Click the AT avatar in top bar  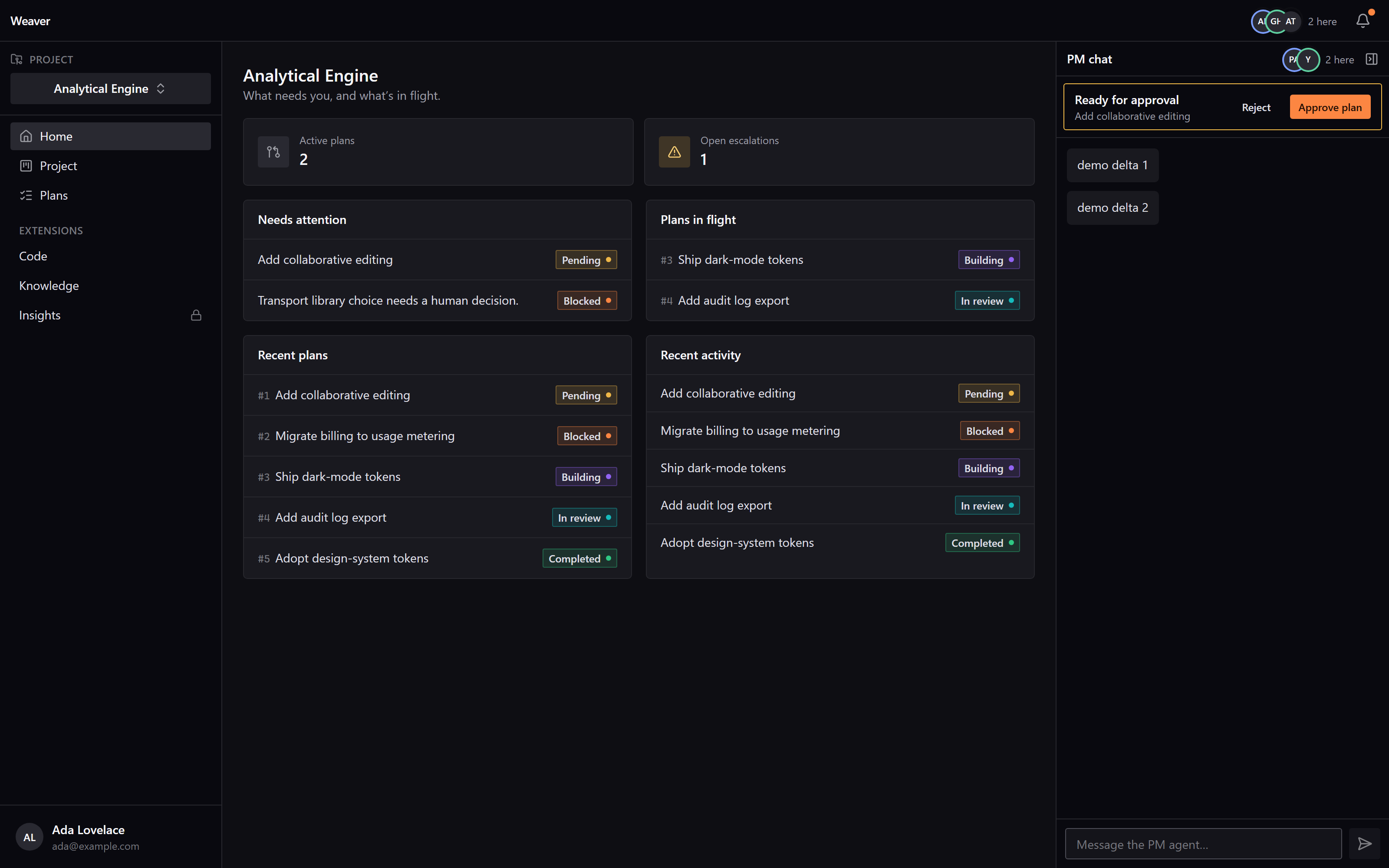1290,21
